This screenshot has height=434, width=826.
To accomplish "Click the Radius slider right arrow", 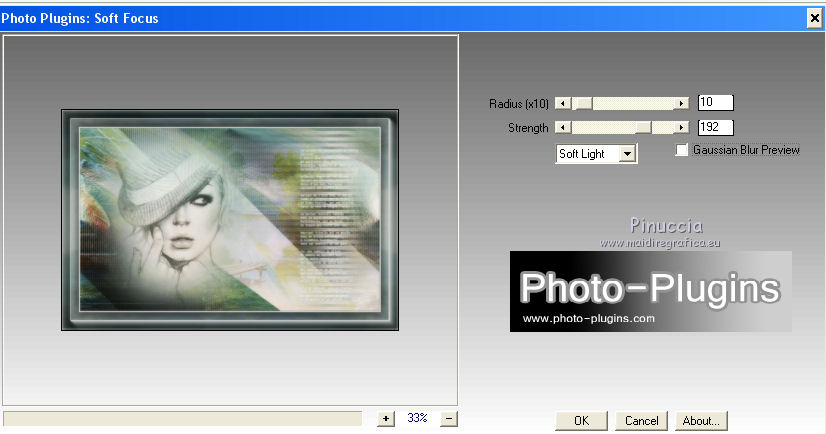I will click(682, 103).
